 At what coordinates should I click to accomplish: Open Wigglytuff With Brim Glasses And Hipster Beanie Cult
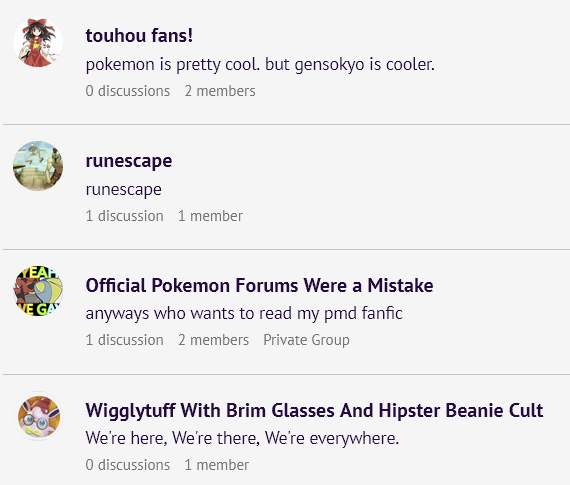pos(314,410)
